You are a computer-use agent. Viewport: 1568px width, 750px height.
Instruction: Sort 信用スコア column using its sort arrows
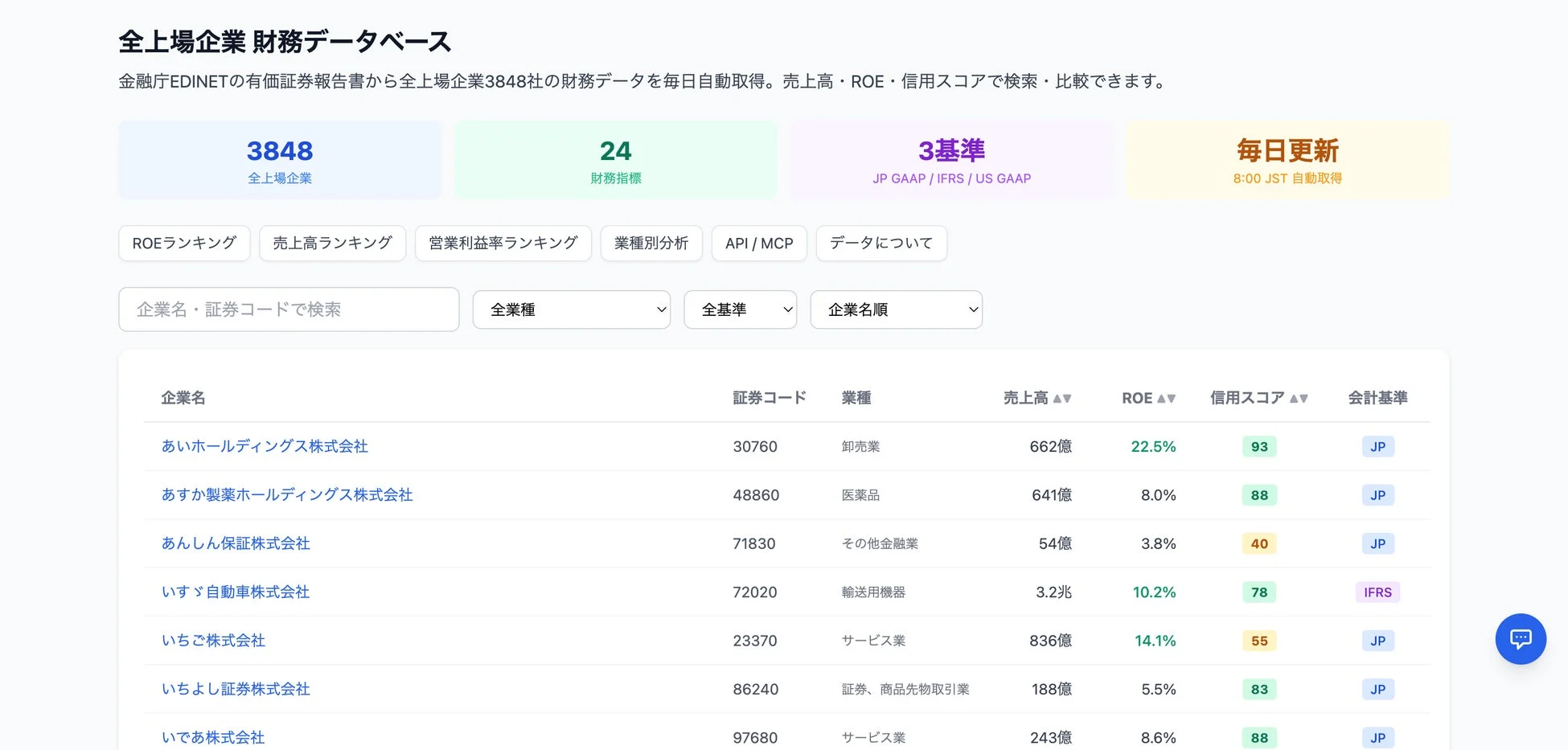click(1299, 397)
